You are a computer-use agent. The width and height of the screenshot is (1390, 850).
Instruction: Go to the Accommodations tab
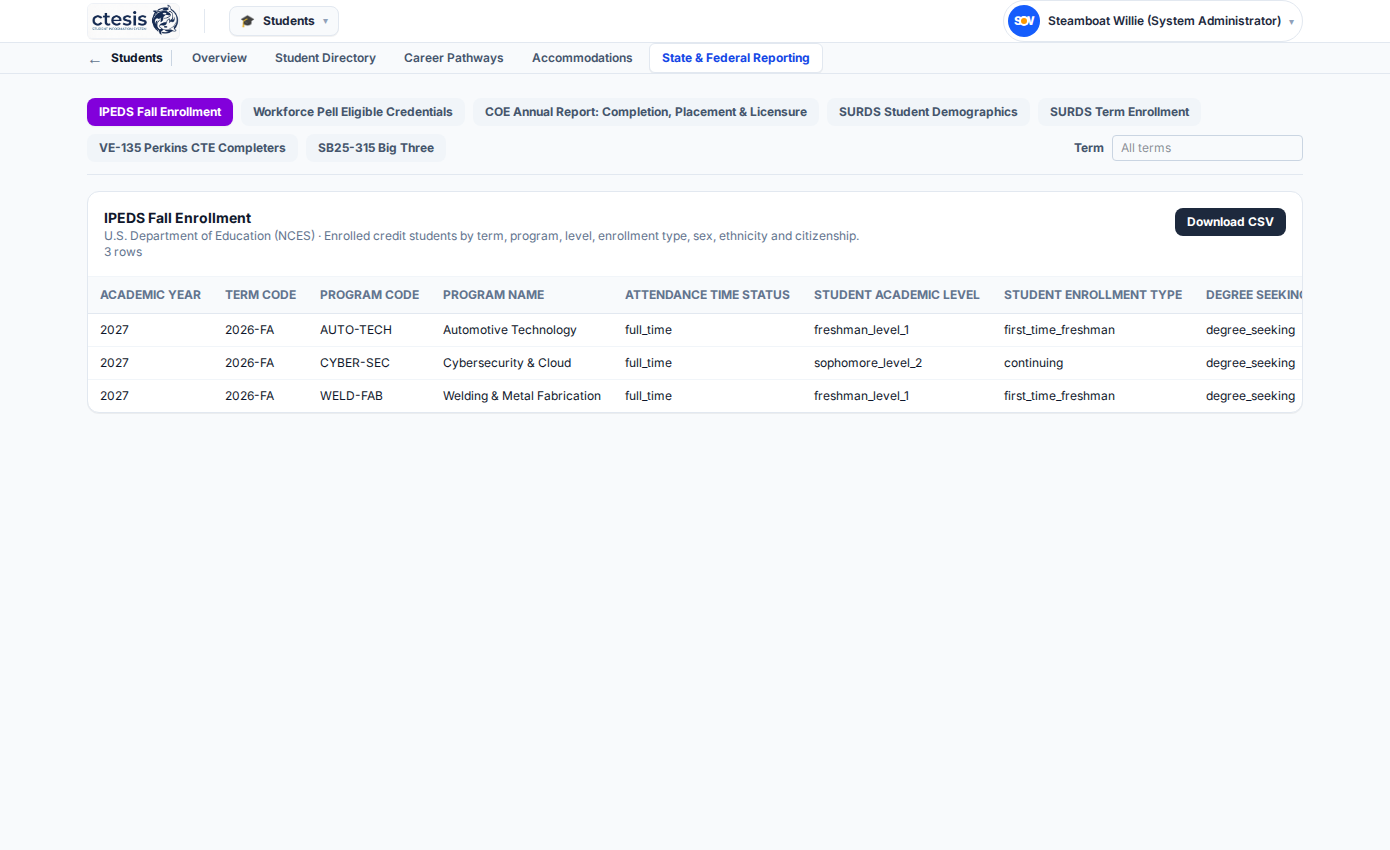point(582,58)
